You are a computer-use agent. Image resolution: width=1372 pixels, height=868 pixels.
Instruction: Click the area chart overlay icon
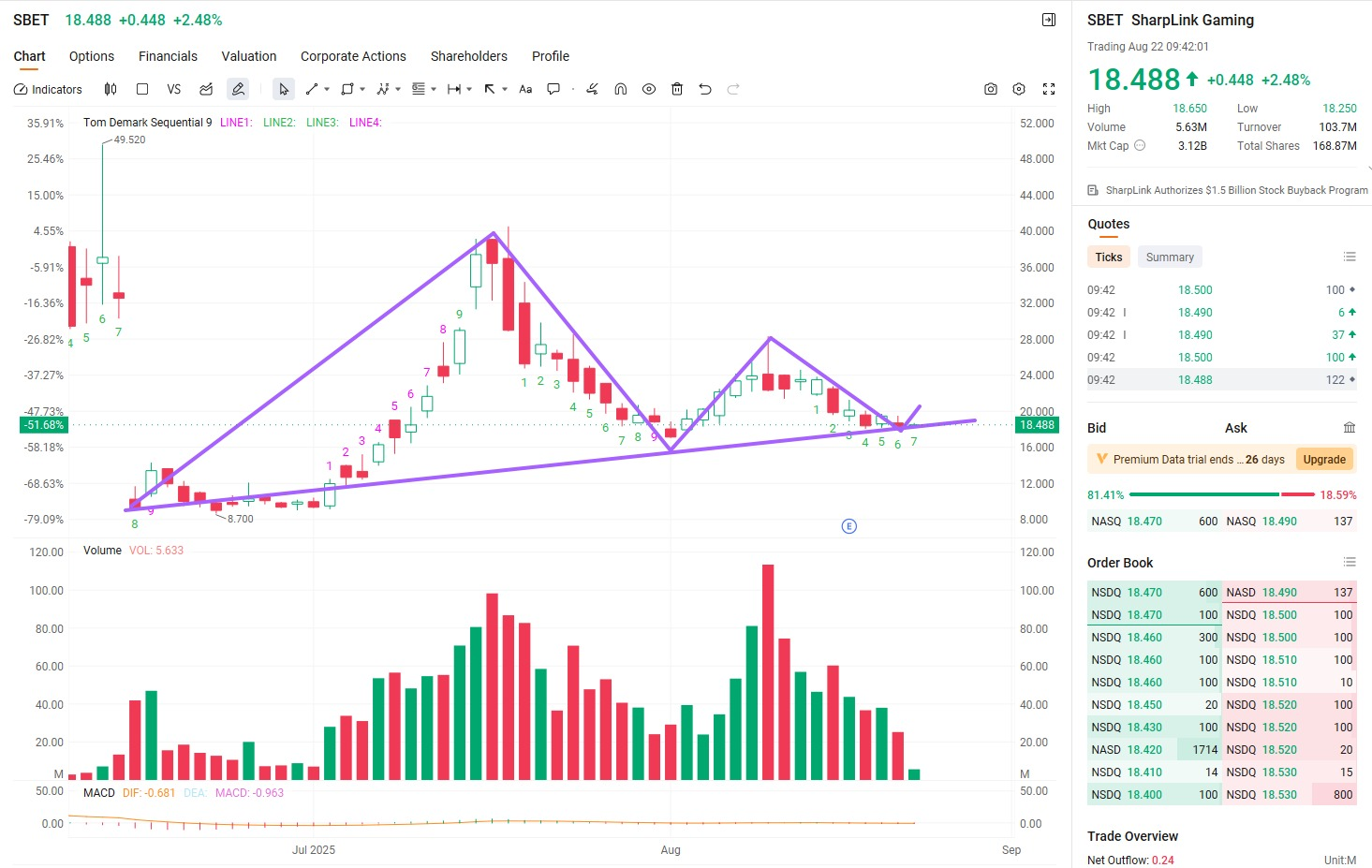click(x=206, y=90)
